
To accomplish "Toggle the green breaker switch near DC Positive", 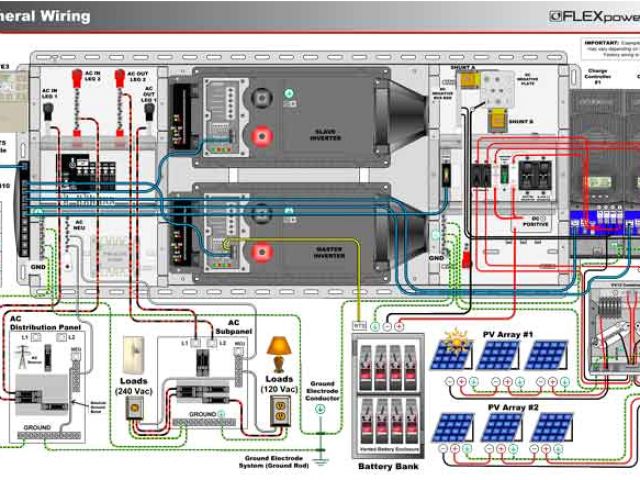I will click(x=506, y=174).
